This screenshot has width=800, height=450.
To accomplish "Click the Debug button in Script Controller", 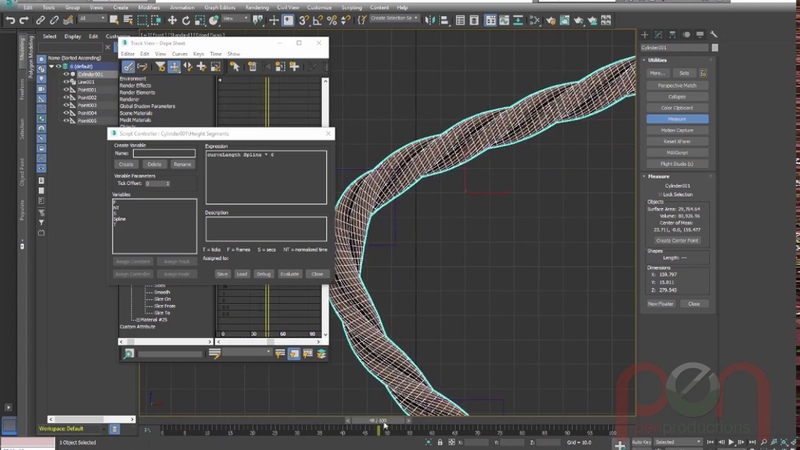I will point(263,274).
